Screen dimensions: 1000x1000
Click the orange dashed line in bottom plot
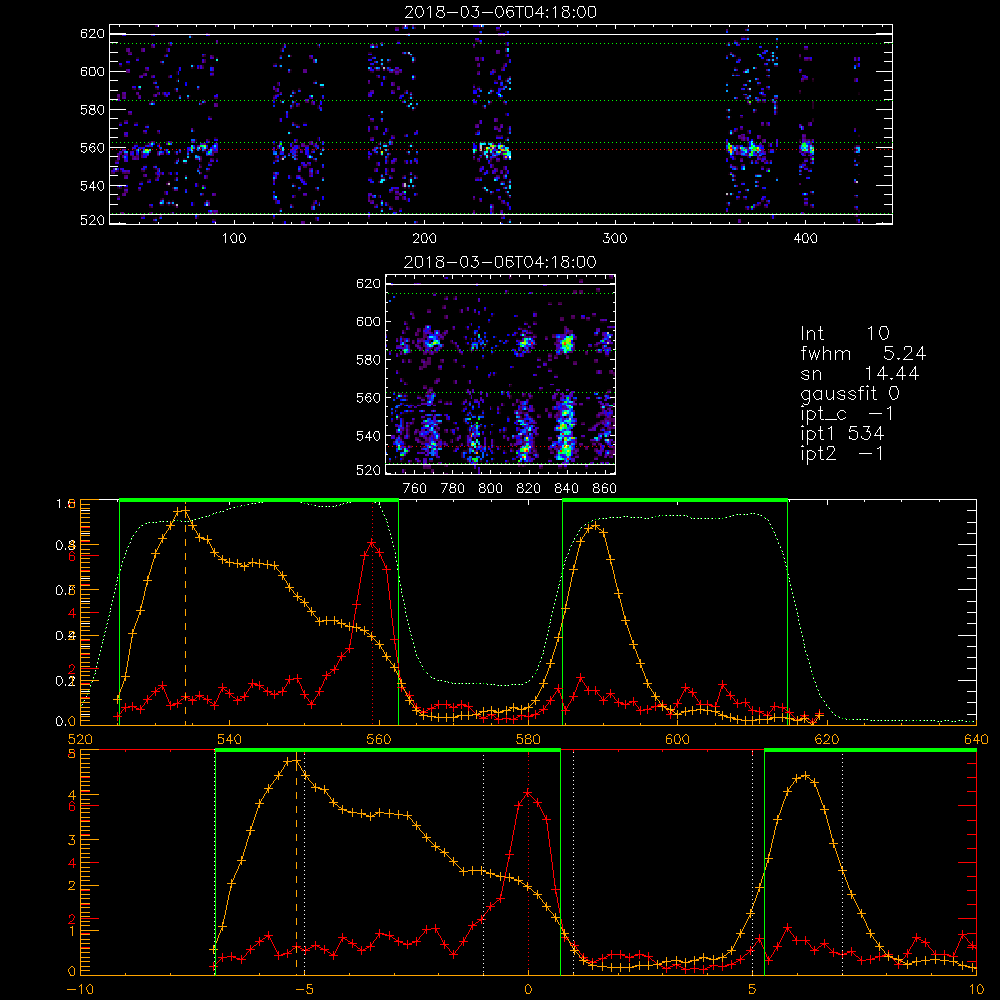point(296,867)
